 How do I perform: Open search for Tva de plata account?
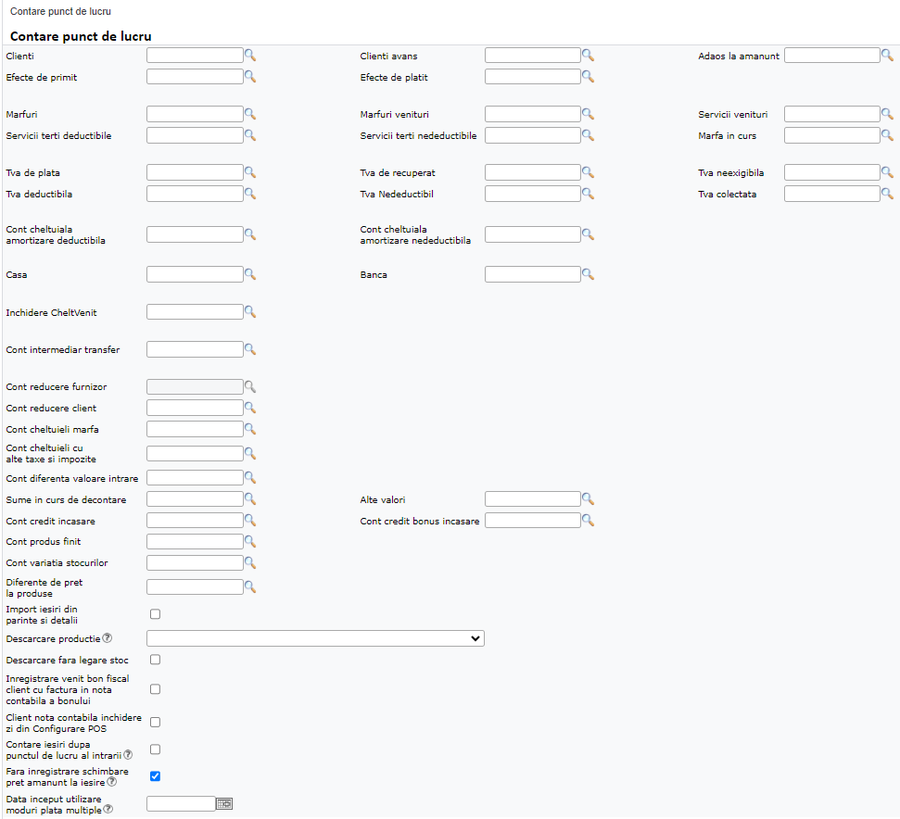tap(251, 173)
